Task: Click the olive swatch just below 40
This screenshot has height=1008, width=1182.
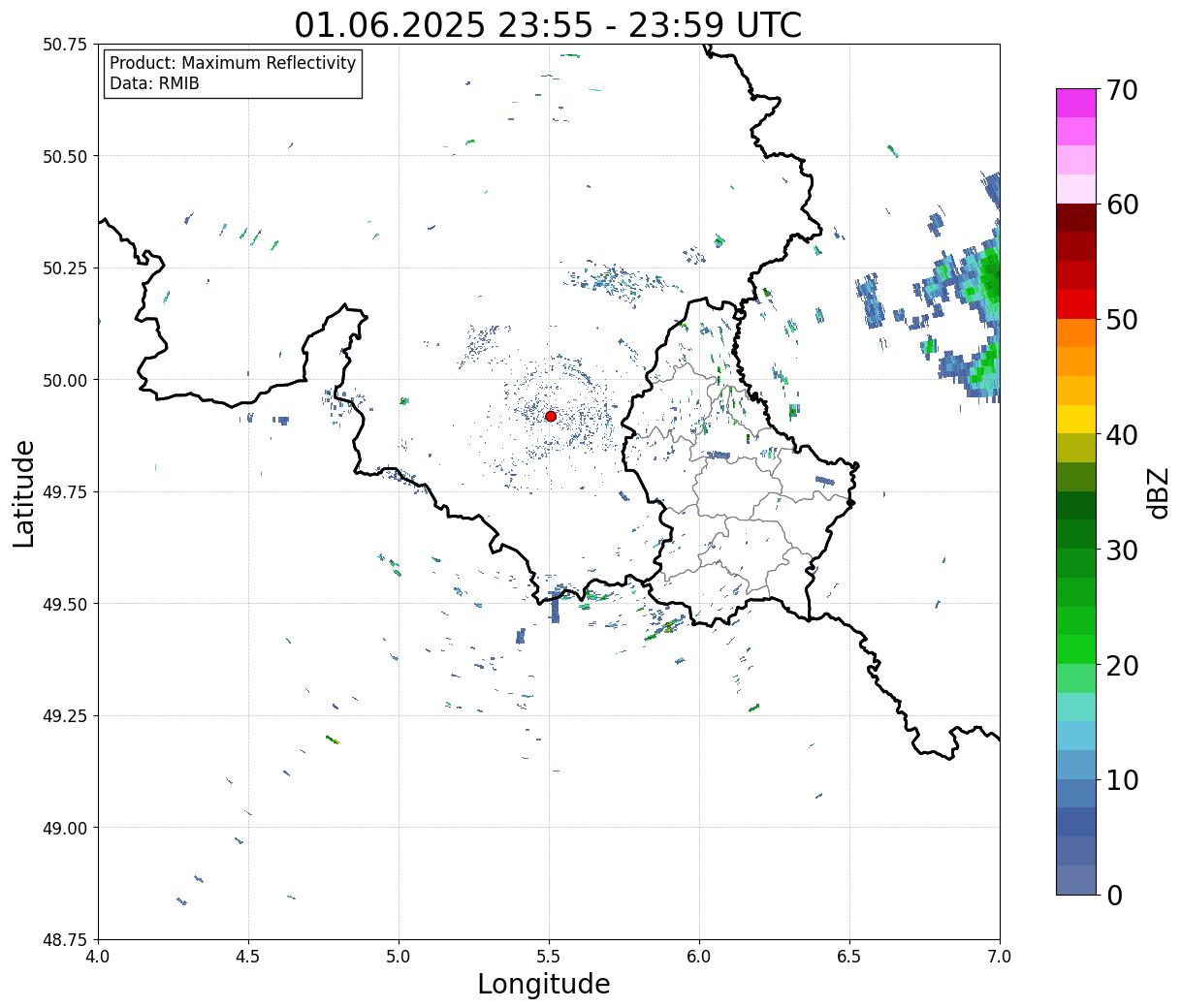Action: [x=1076, y=449]
